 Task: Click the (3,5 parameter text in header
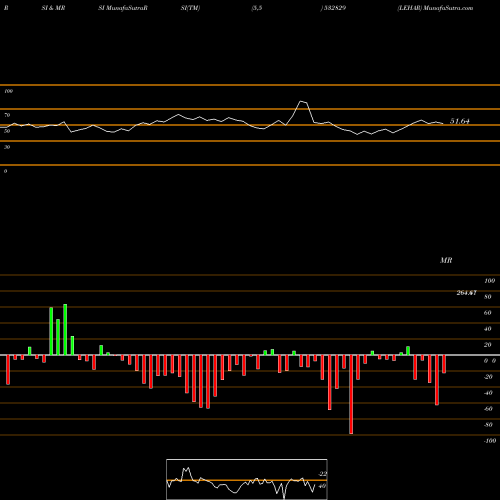[x=257, y=8]
